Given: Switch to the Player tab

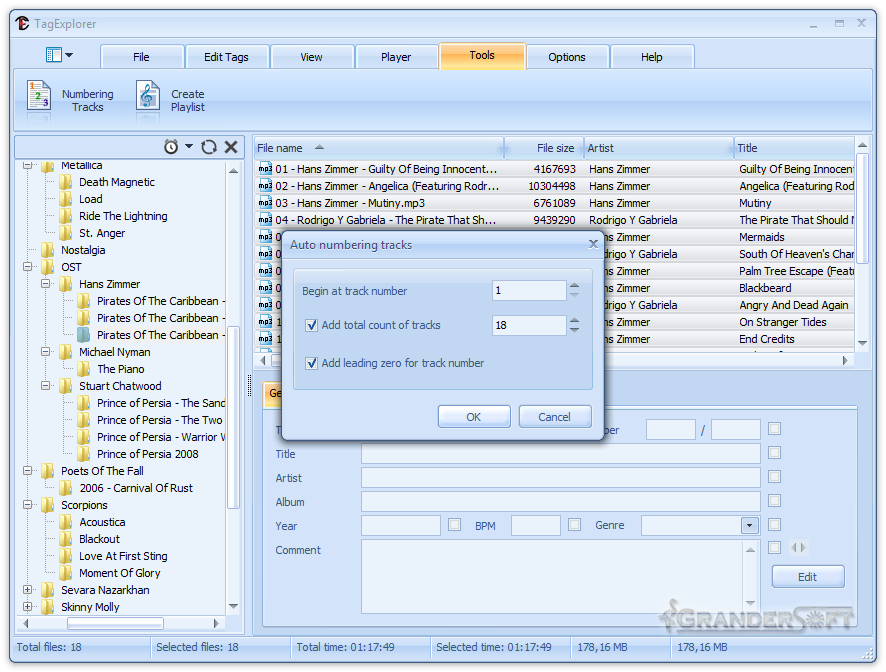Looking at the screenshot, I should pos(396,56).
